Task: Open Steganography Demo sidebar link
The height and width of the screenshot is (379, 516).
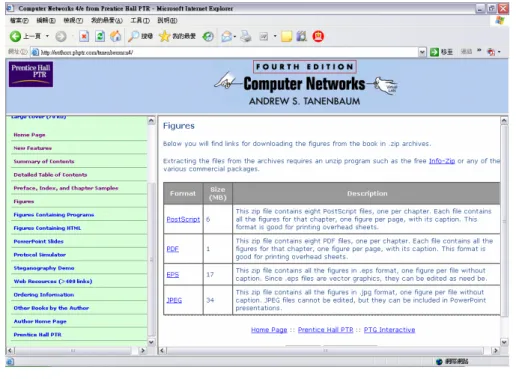Action: coord(44,268)
